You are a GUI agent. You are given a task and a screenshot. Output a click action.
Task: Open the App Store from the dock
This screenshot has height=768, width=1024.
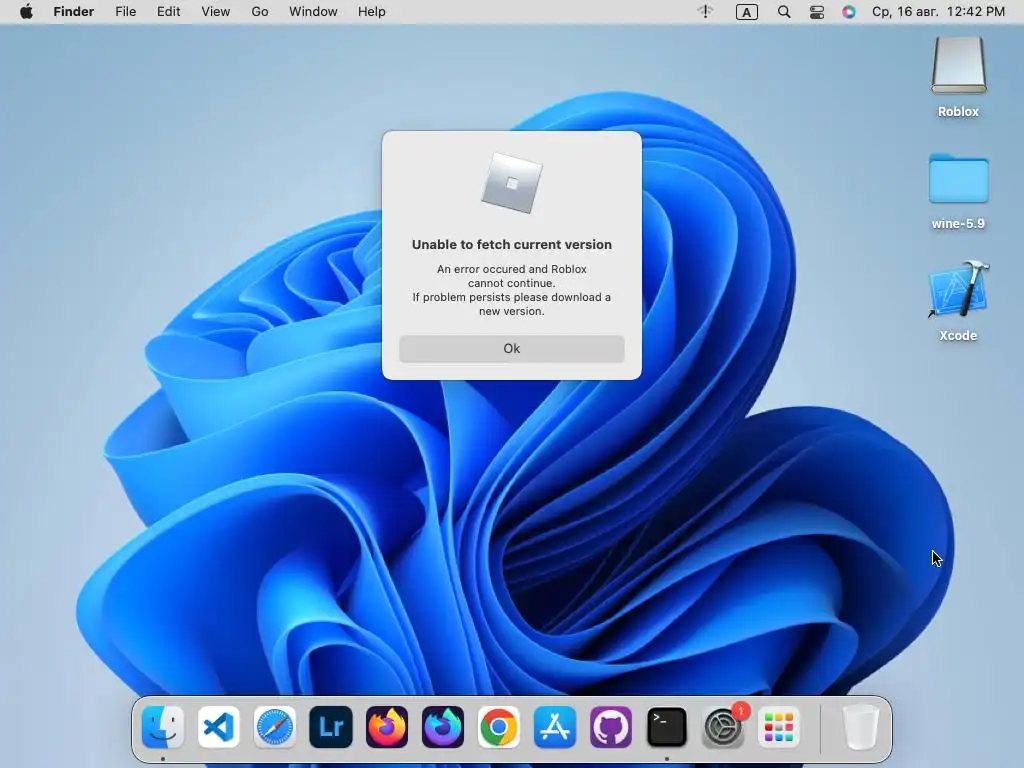(x=554, y=727)
